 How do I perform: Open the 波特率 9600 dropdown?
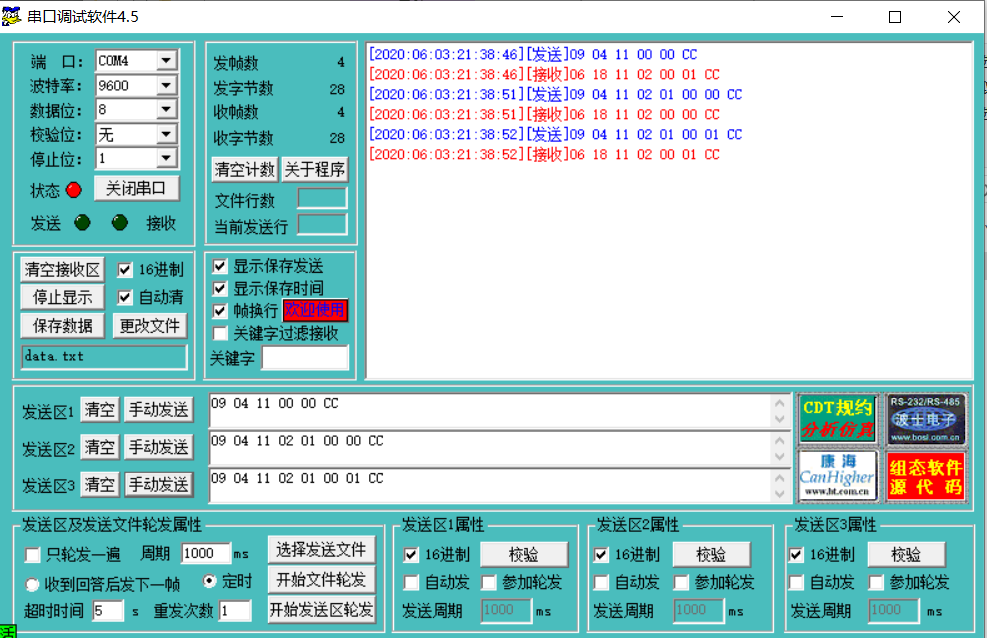pos(166,85)
